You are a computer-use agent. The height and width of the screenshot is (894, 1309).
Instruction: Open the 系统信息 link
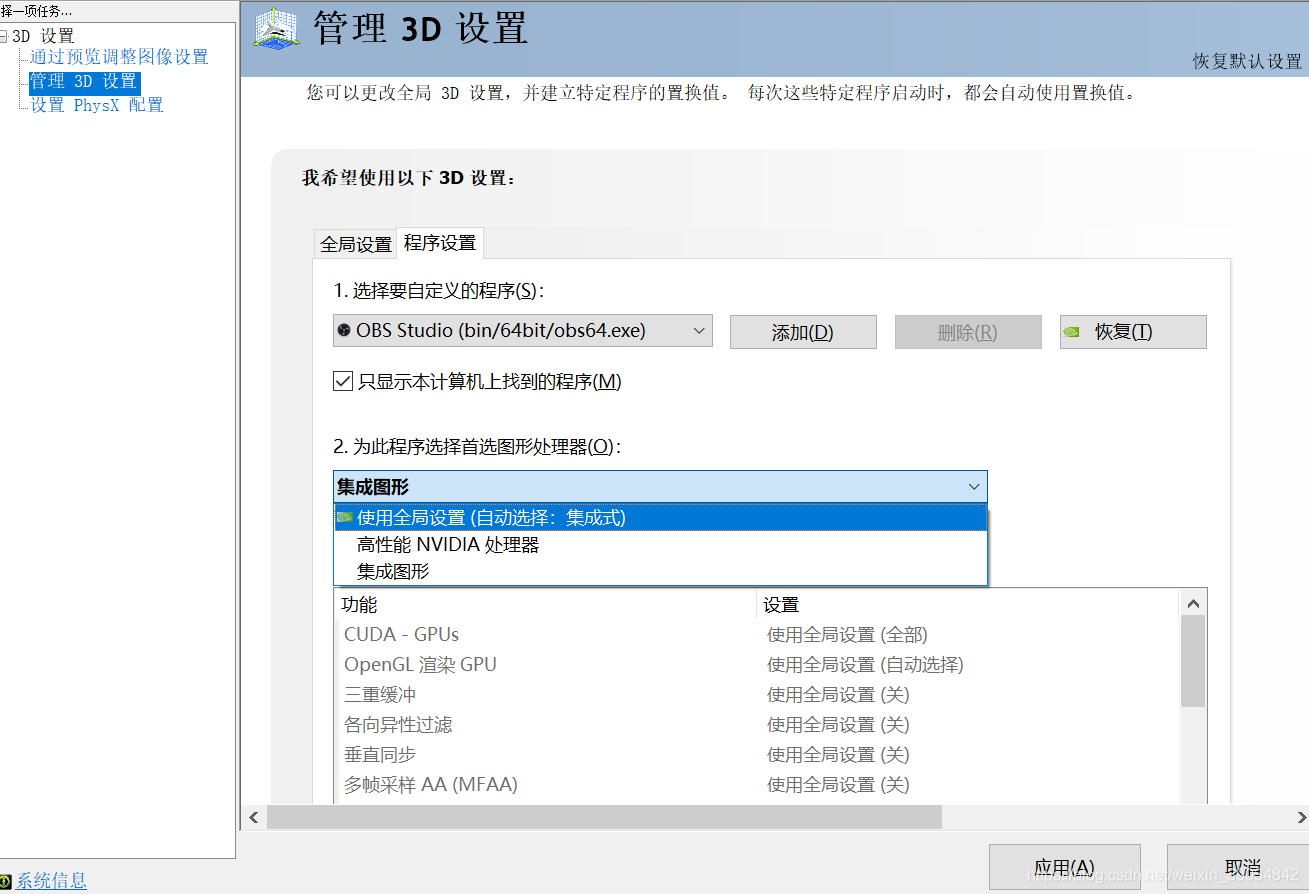tap(51, 881)
